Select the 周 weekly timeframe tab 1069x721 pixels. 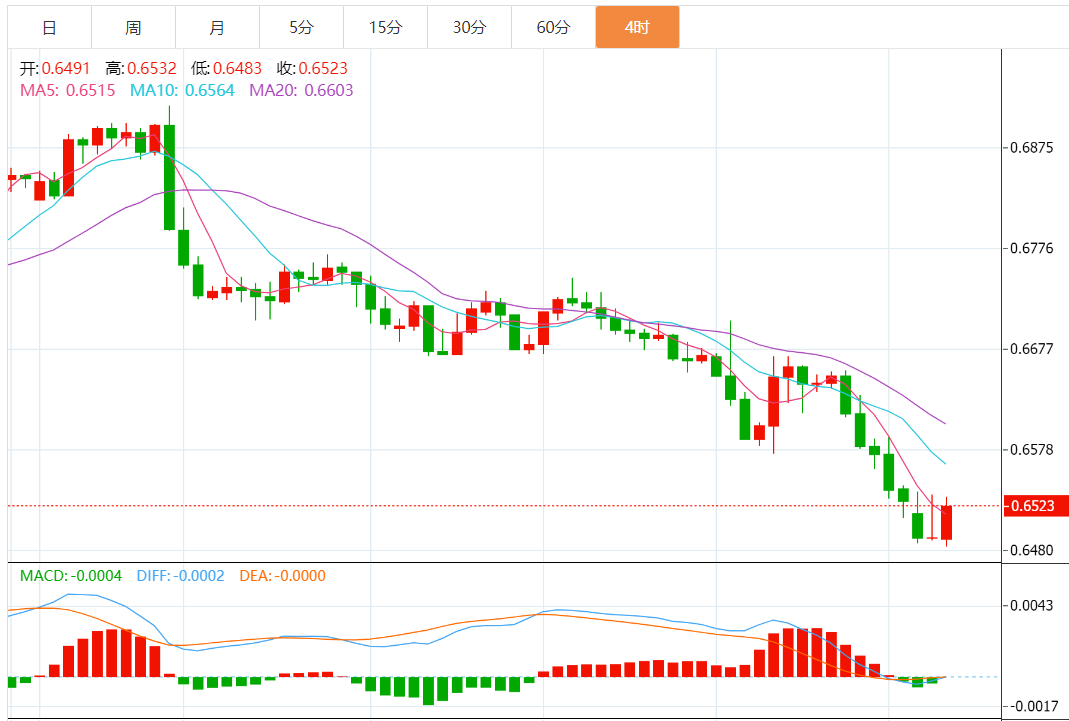pos(134,27)
